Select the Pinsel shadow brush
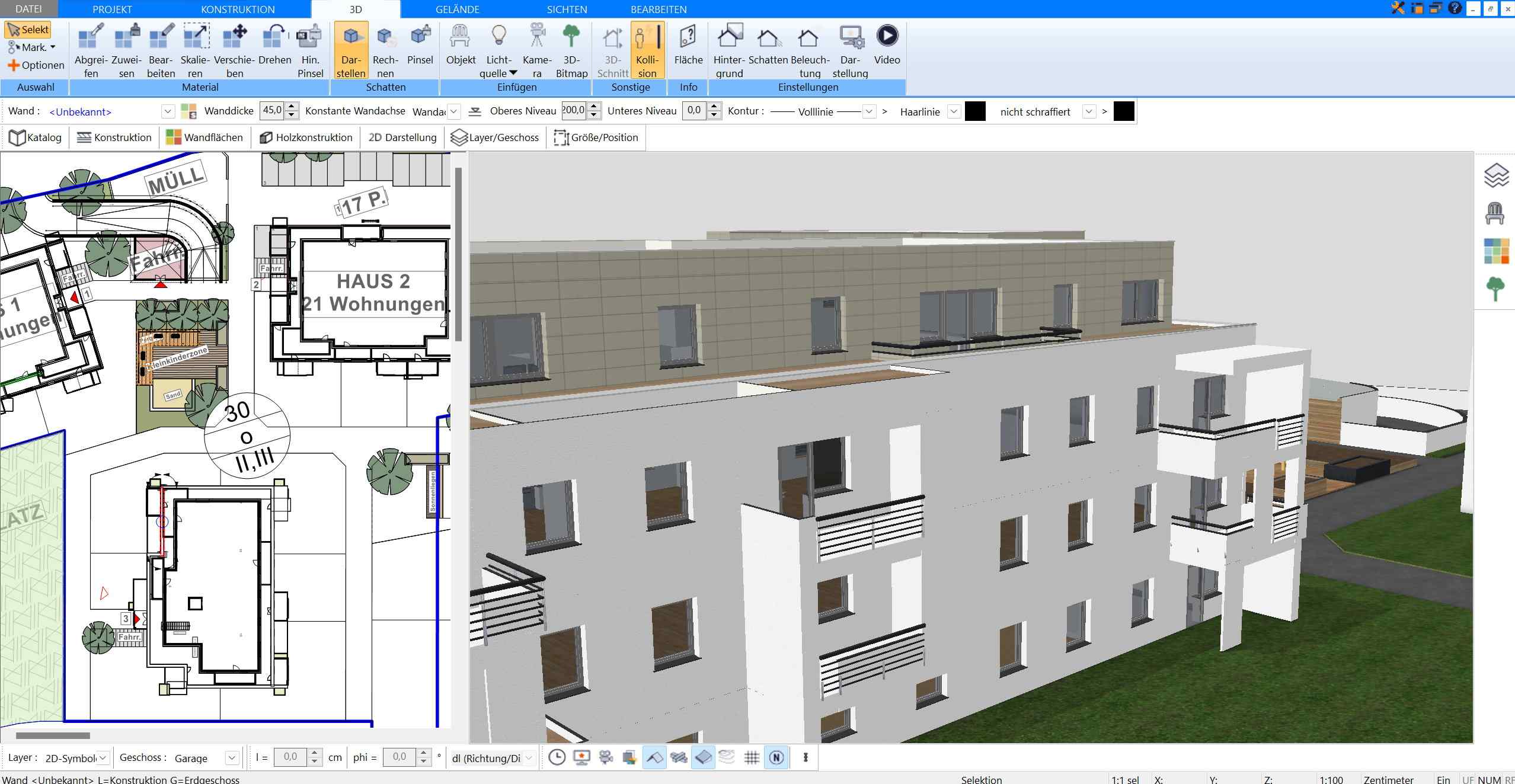The width and height of the screenshot is (1515, 784). [x=420, y=45]
